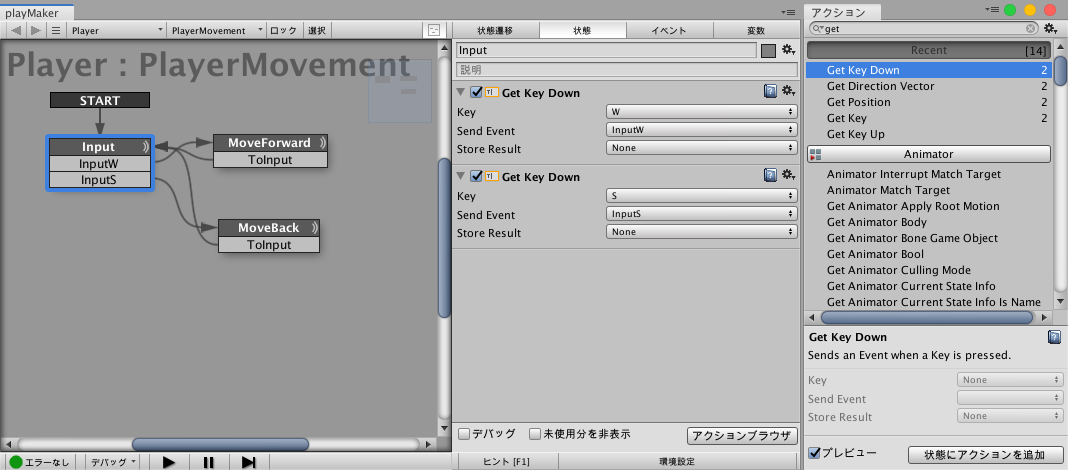This screenshot has height=470, width=1068.
Task: Switch to the 状態 tab
Action: click(582, 31)
